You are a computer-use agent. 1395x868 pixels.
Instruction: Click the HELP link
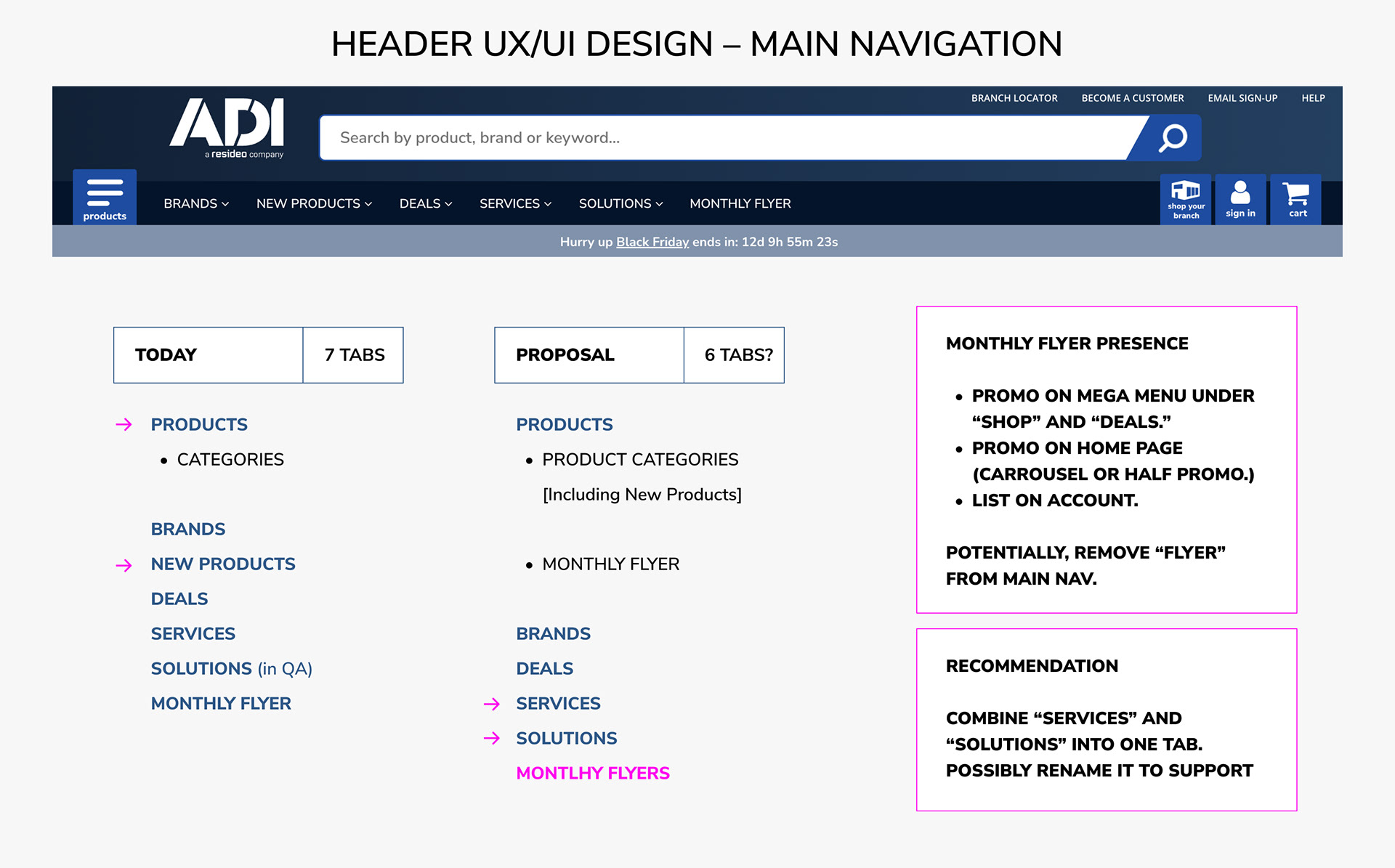(1313, 98)
